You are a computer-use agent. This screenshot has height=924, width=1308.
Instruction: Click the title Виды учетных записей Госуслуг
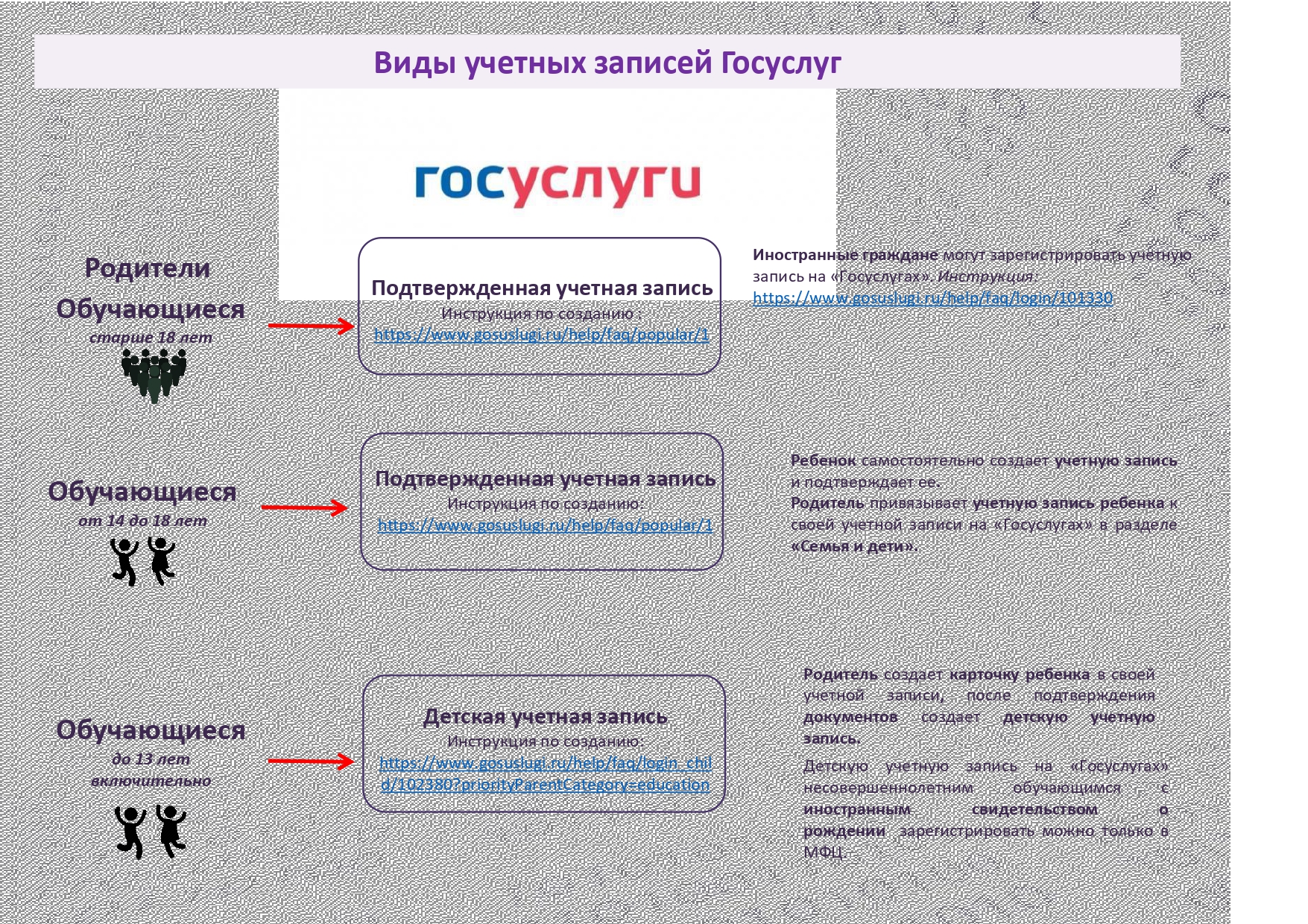pyautogui.click(x=607, y=63)
